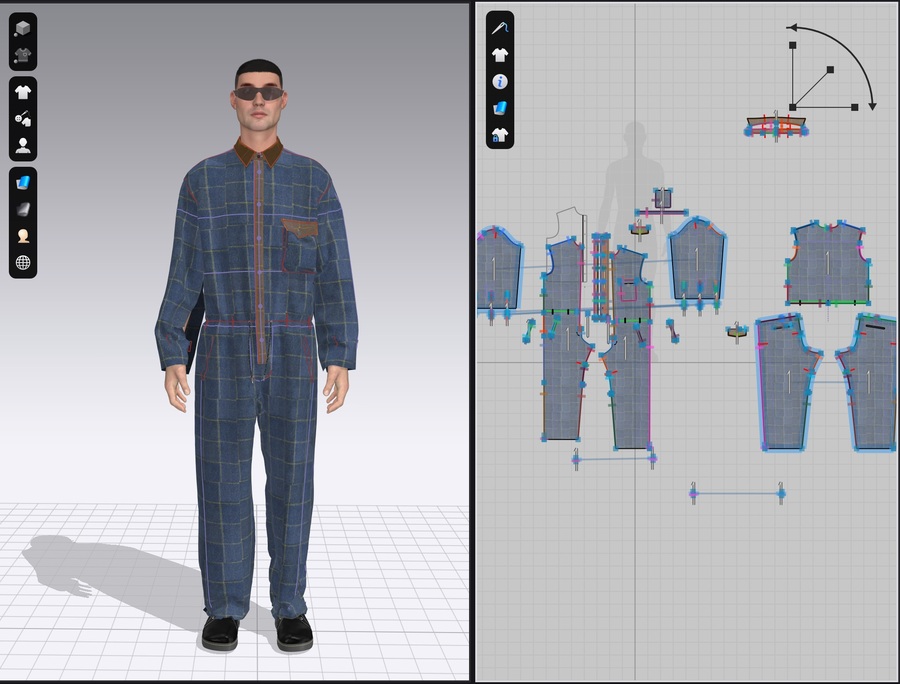
Task: Select the avatar's right black shoe
Action: point(220,632)
